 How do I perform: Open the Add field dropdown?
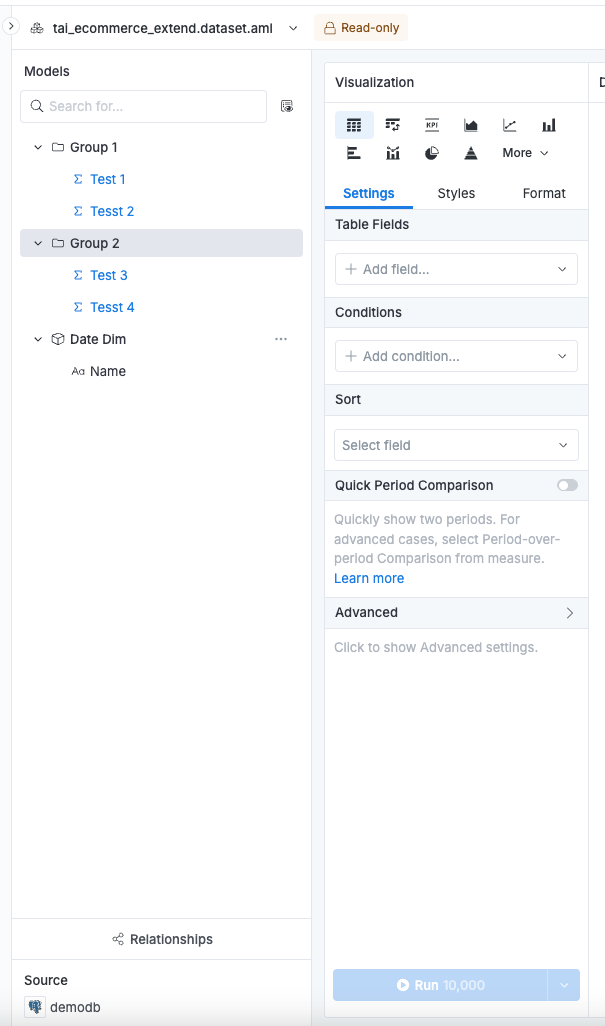456,269
